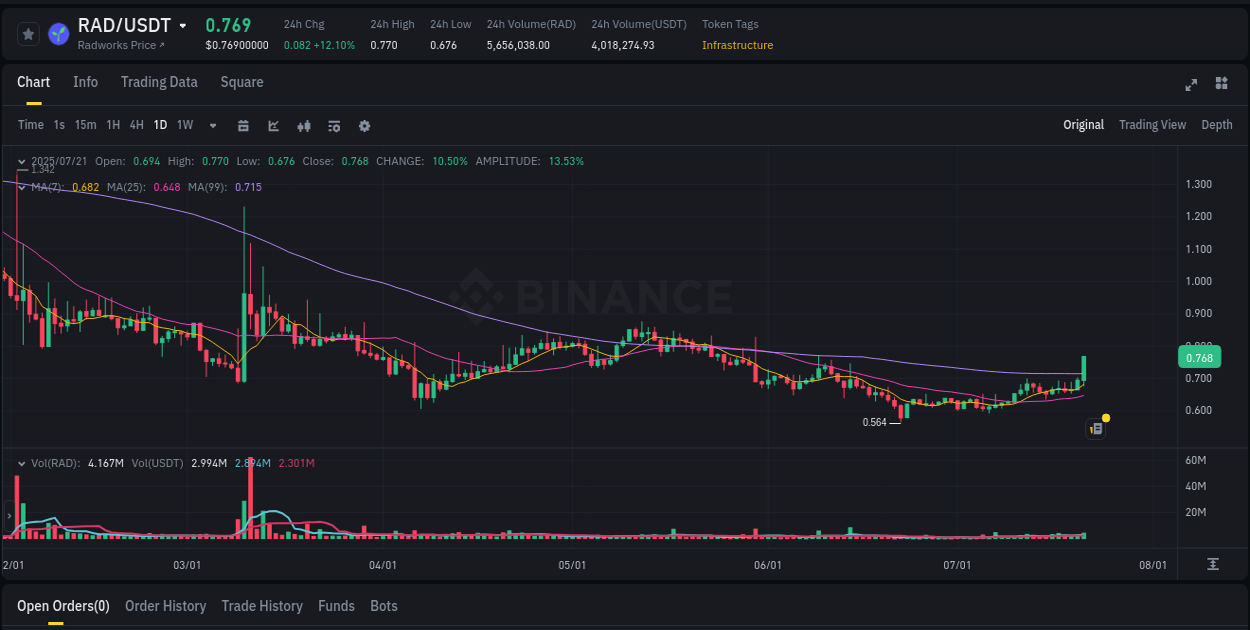Click the date range calendar icon on toolbar
This screenshot has width=1250, height=630.
coord(243,126)
